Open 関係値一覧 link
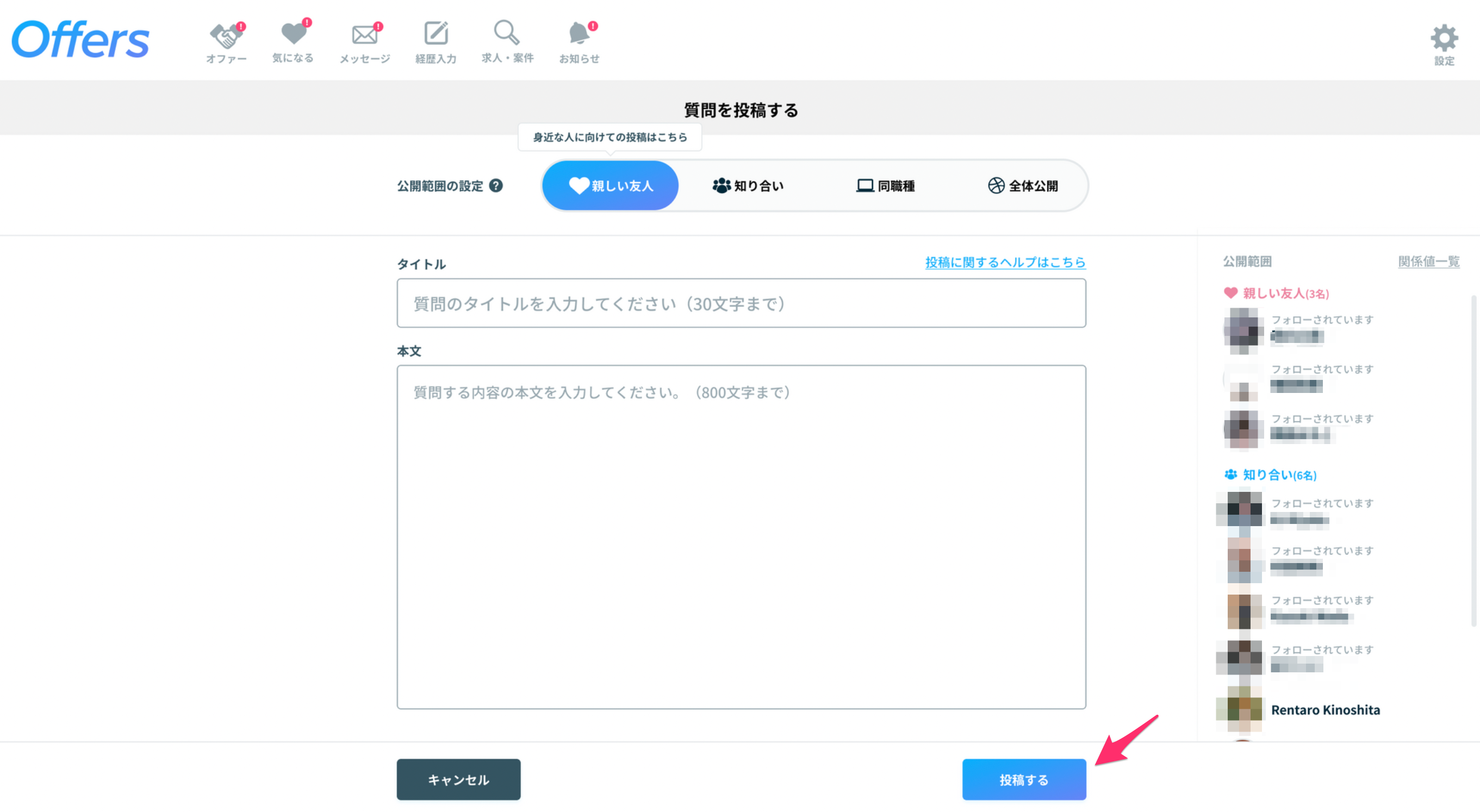The width and height of the screenshot is (1480, 812). (1428, 261)
